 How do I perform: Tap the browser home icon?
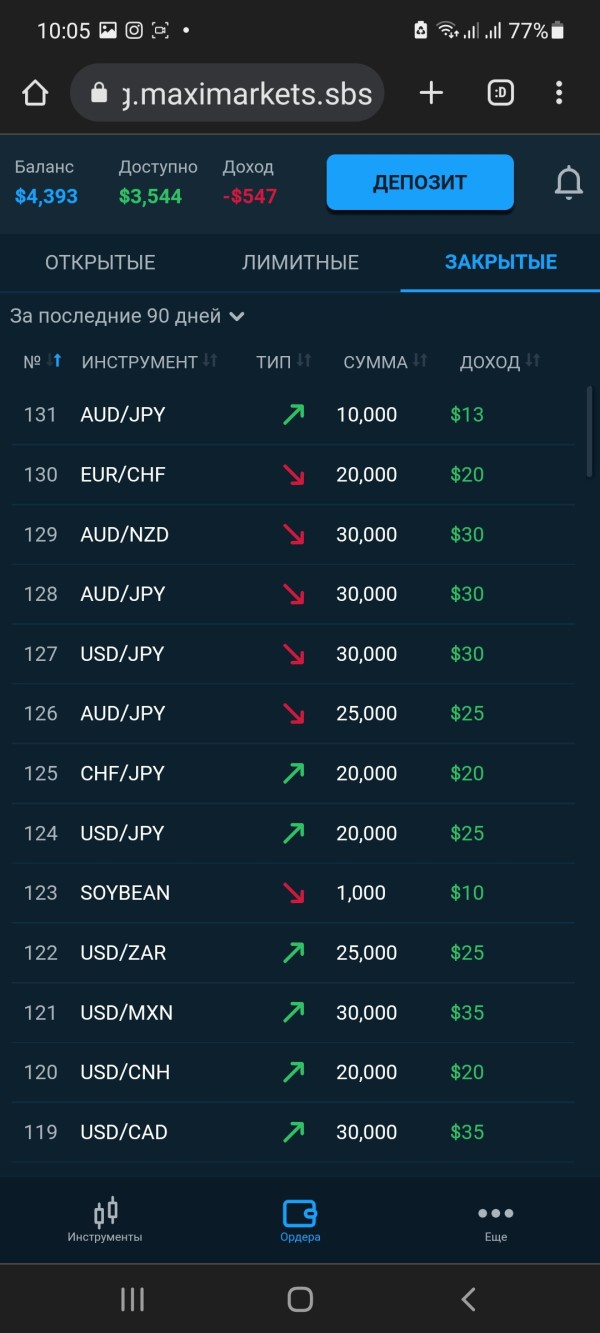point(35,93)
